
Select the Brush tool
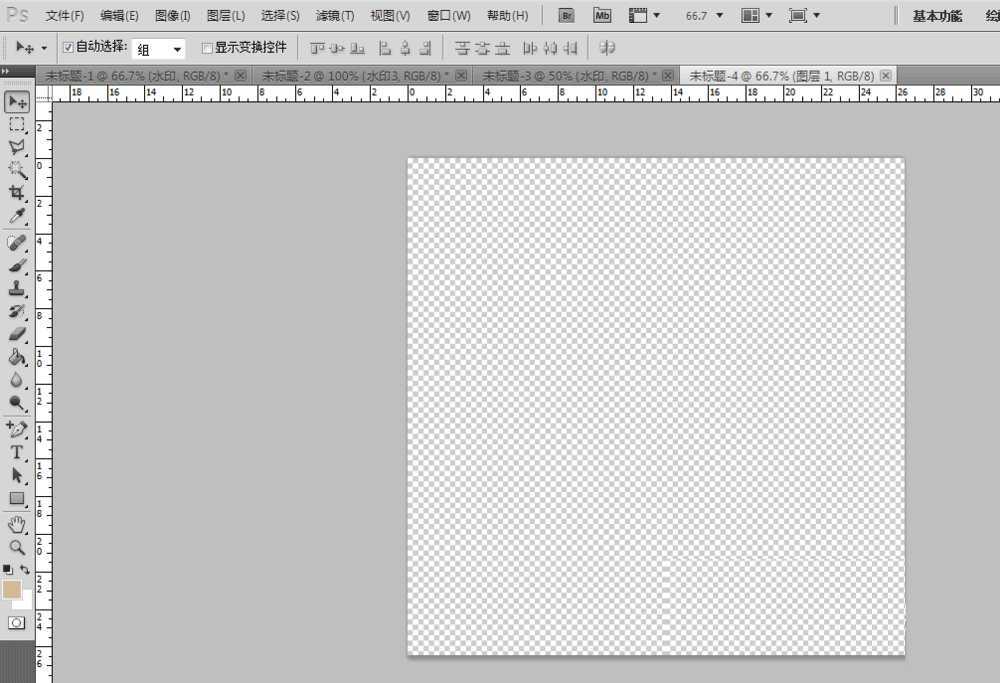click(17, 265)
